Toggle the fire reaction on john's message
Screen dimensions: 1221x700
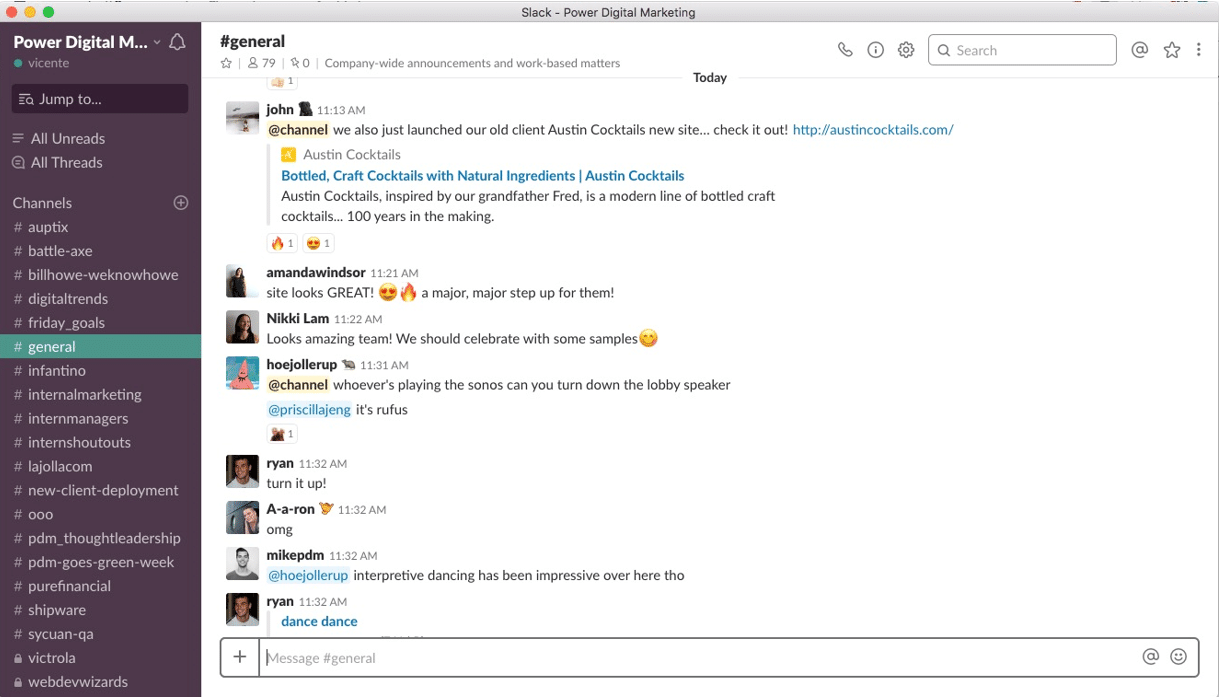(282, 243)
